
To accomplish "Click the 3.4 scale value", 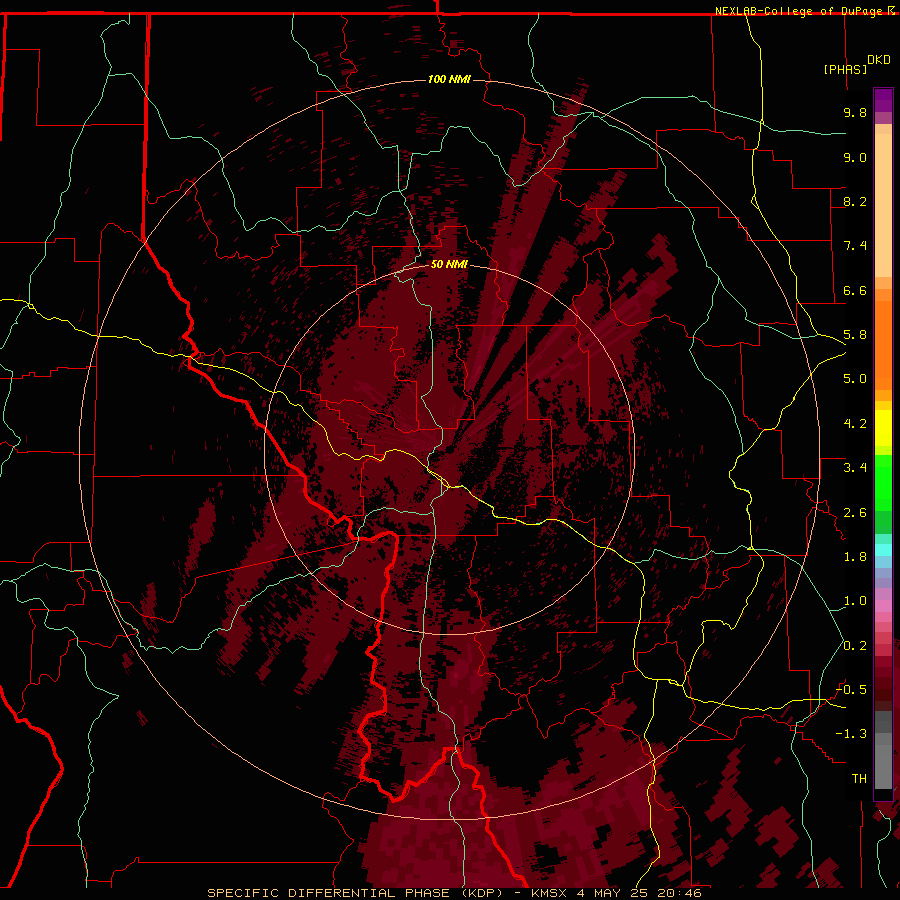I will [855, 468].
